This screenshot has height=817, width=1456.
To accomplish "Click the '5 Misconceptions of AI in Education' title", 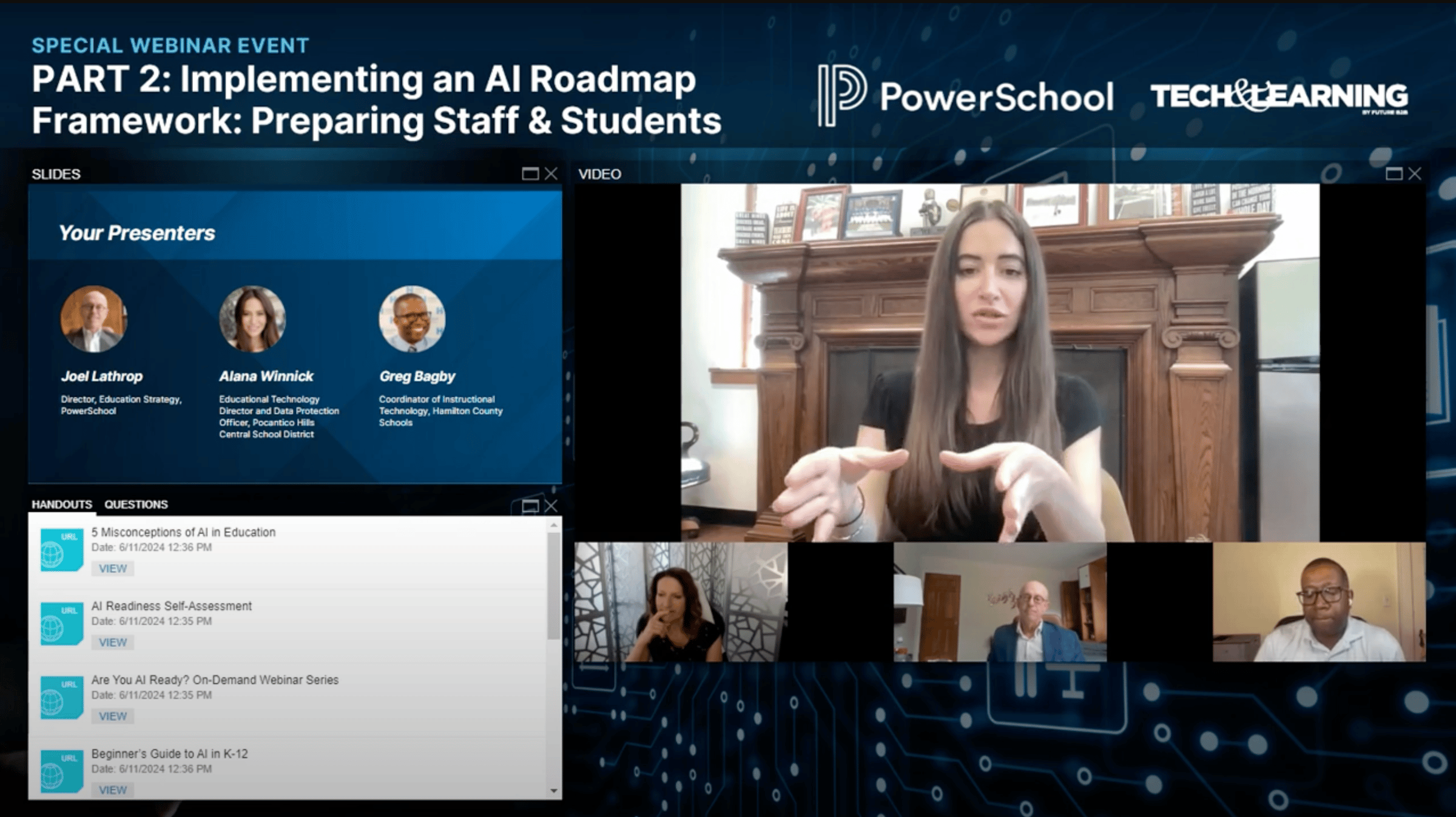I will coord(183,532).
